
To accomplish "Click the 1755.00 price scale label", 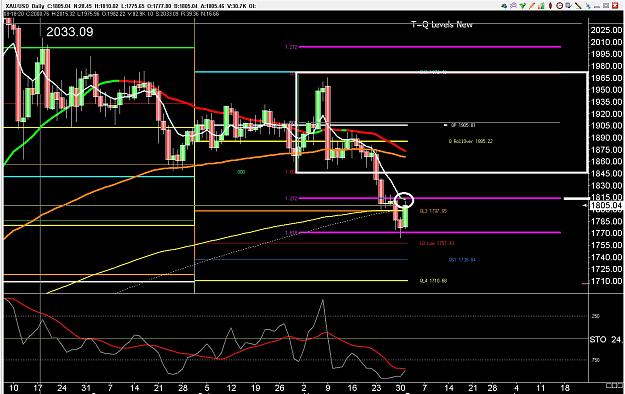I will coord(607,245).
